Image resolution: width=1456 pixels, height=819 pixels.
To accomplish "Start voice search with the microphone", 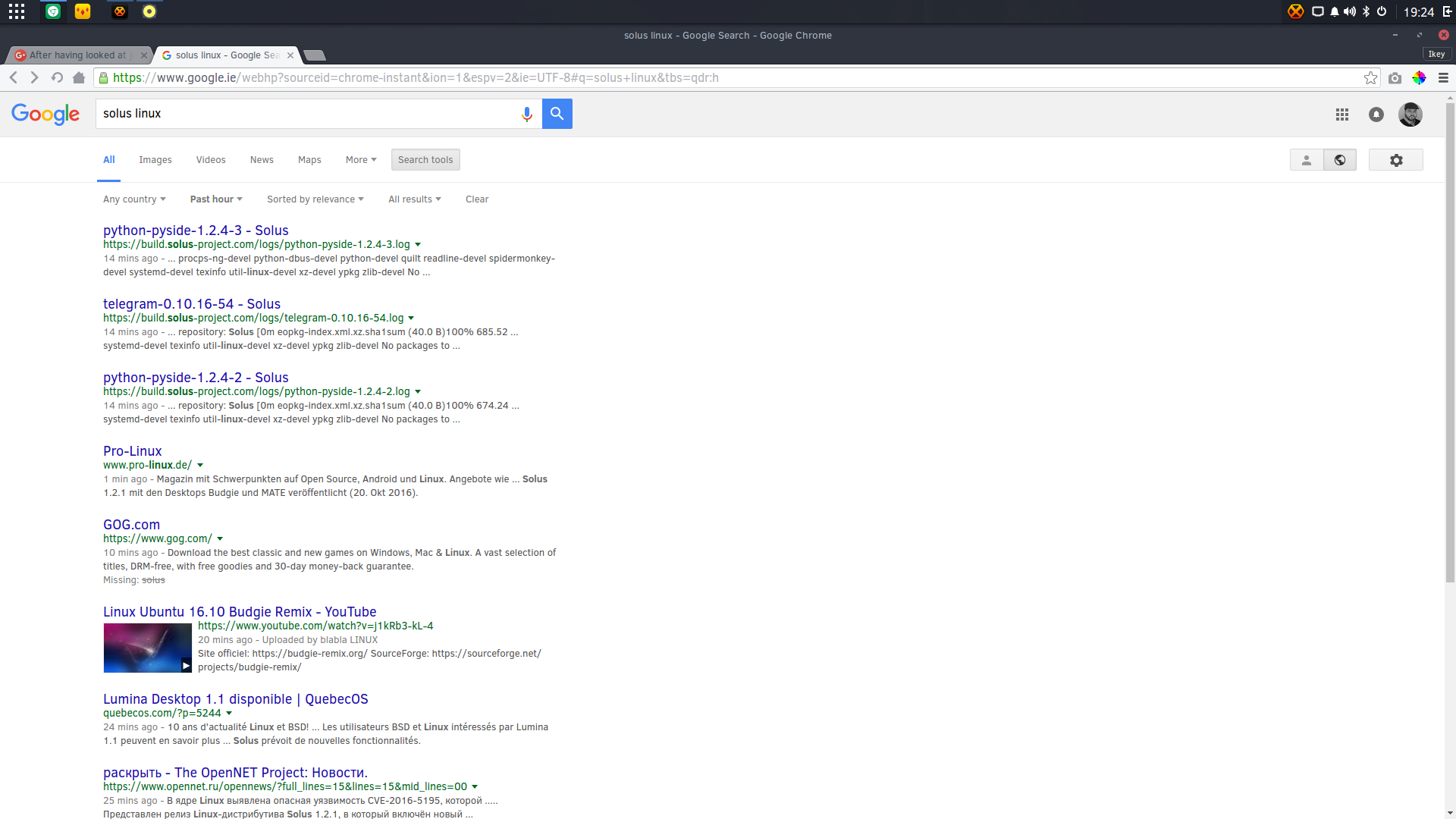I will 527,114.
